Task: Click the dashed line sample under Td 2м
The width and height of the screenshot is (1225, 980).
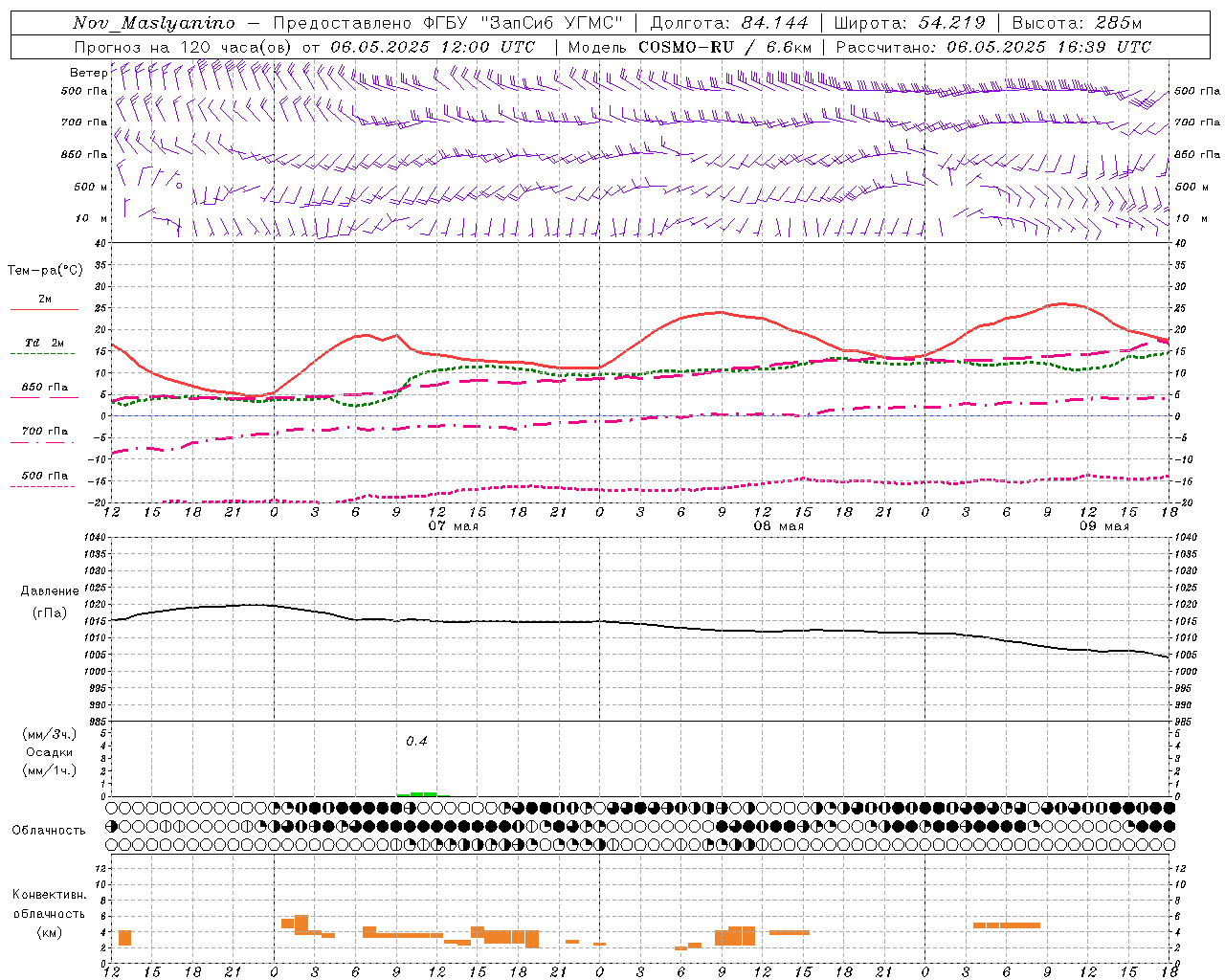Action: [43, 353]
